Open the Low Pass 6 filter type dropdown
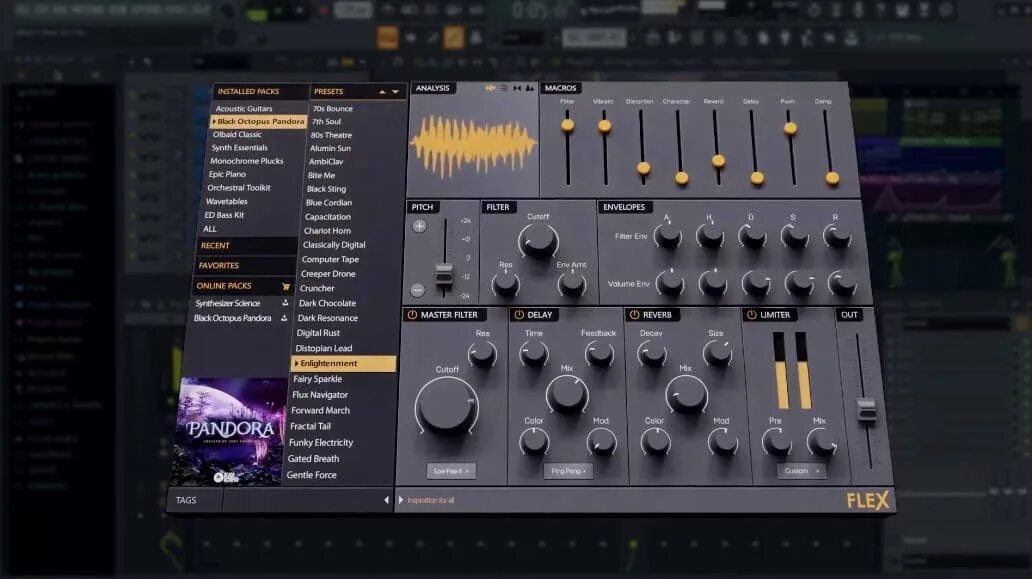Image resolution: width=1032 pixels, height=579 pixels. pyautogui.click(x=451, y=471)
